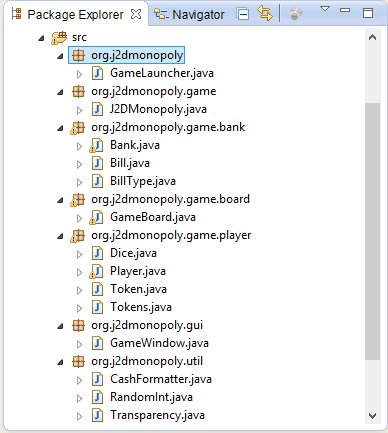The height and width of the screenshot is (433, 388).
Task: Click the GameWindow.java file icon
Action: tap(97, 343)
